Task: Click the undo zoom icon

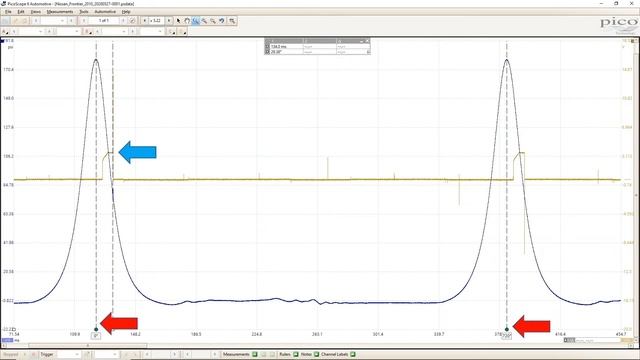Action: tap(222, 20)
